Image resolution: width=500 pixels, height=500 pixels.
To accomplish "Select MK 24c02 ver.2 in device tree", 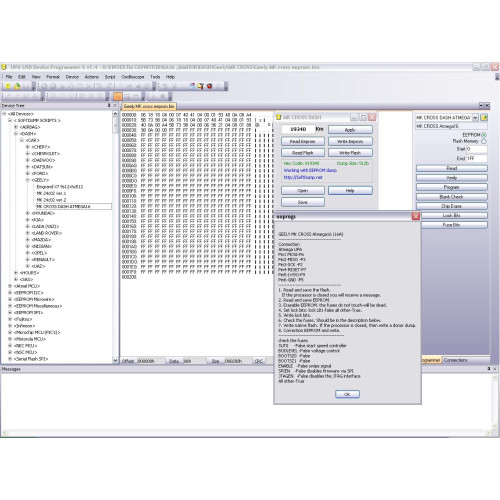I will [51, 200].
